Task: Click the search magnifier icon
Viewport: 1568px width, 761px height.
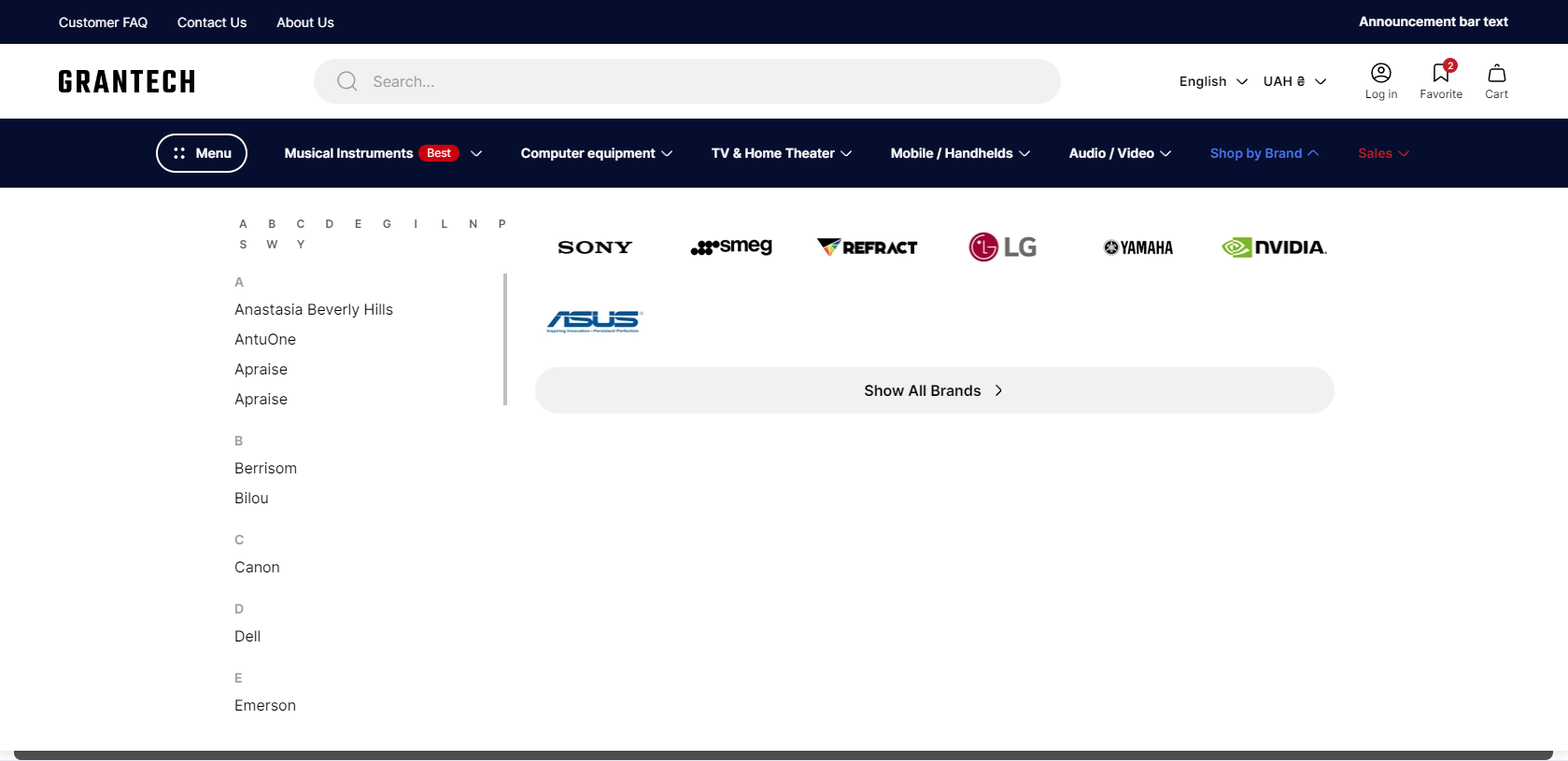Action: [347, 81]
